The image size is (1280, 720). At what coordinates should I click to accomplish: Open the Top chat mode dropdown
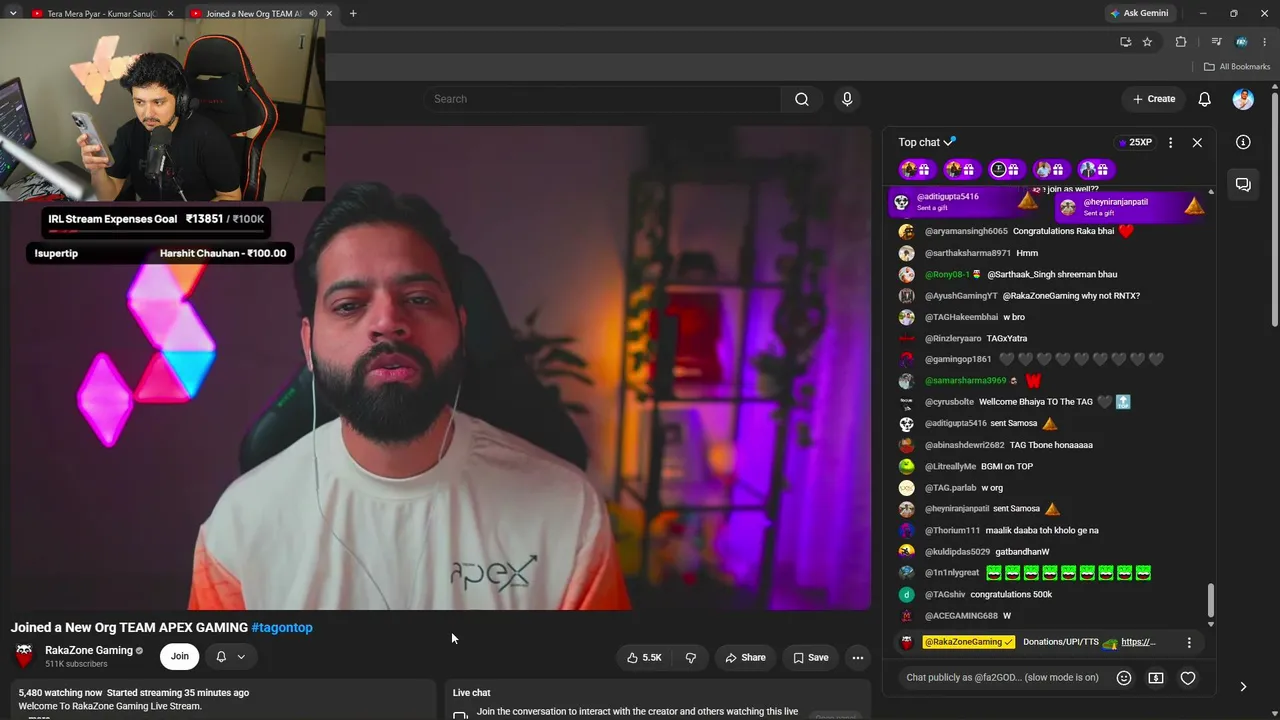pyautogui.click(x=927, y=142)
